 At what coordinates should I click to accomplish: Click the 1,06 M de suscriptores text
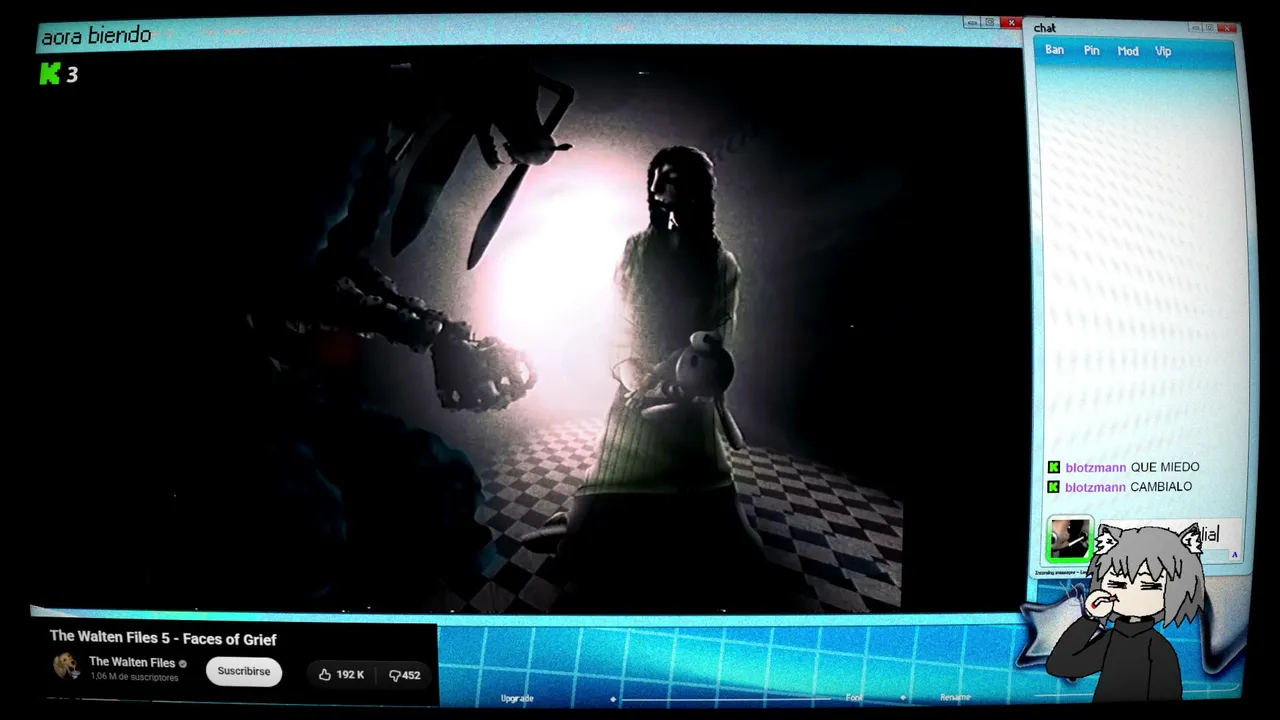coord(134,677)
